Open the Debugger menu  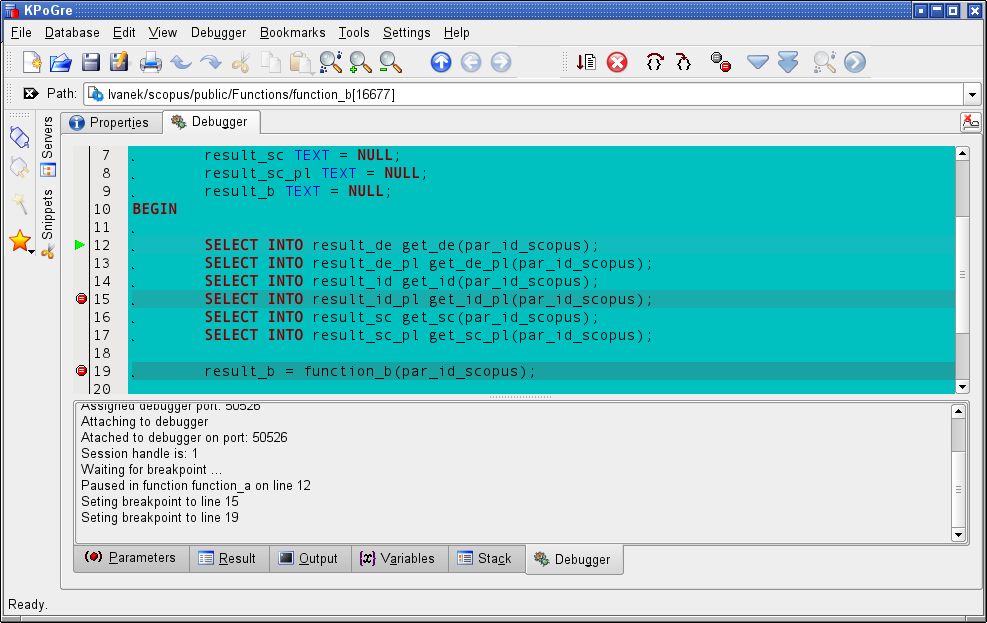tap(218, 33)
